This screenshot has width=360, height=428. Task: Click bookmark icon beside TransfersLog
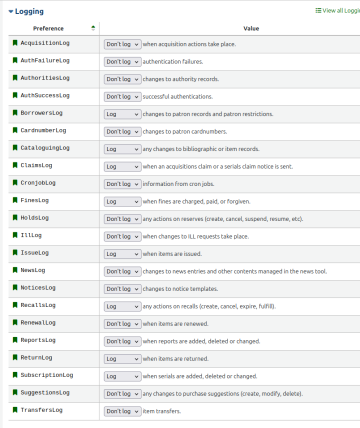click(15, 410)
